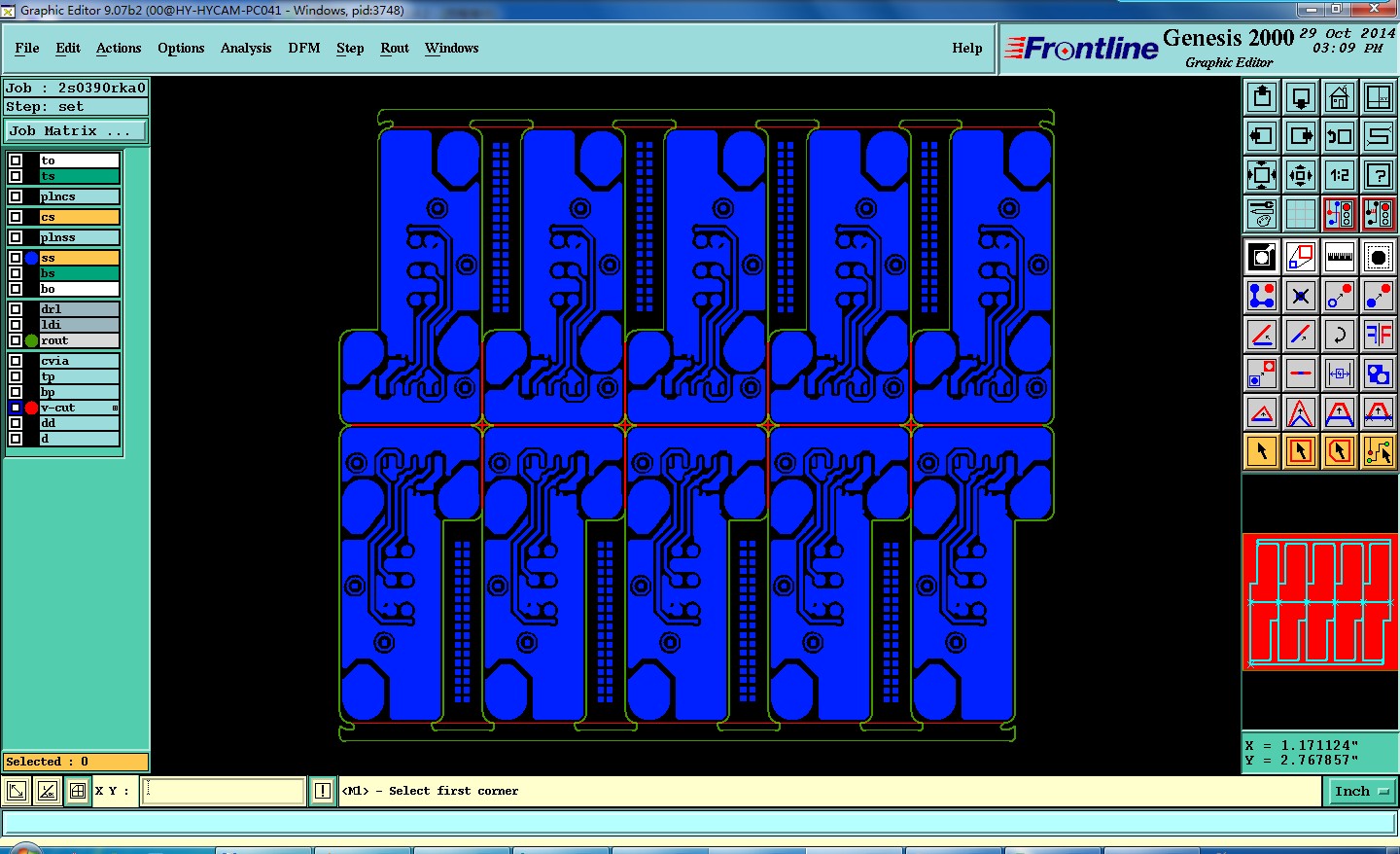Open the Windows menu
This screenshot has width=1400, height=854.
point(451,48)
